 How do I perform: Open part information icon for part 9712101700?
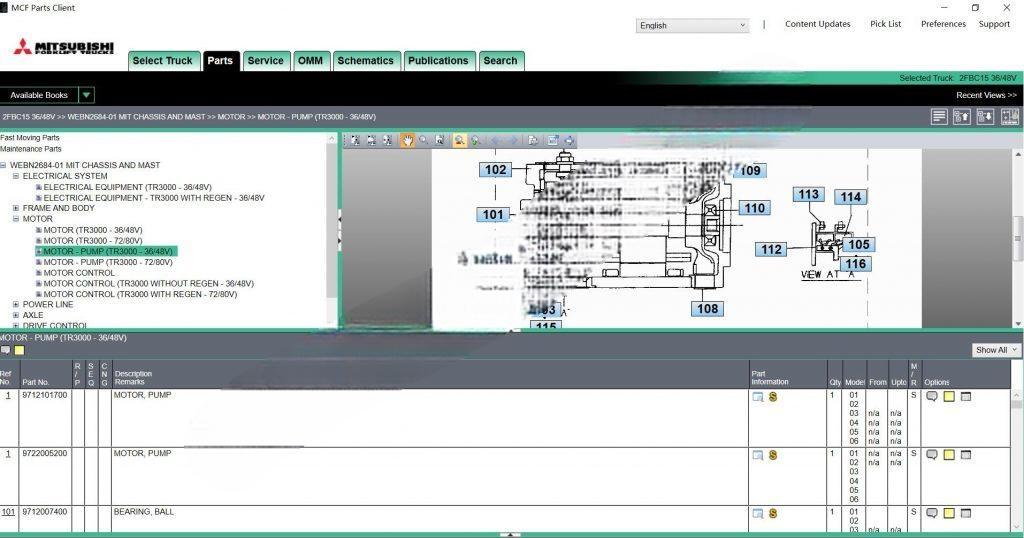(x=758, y=397)
